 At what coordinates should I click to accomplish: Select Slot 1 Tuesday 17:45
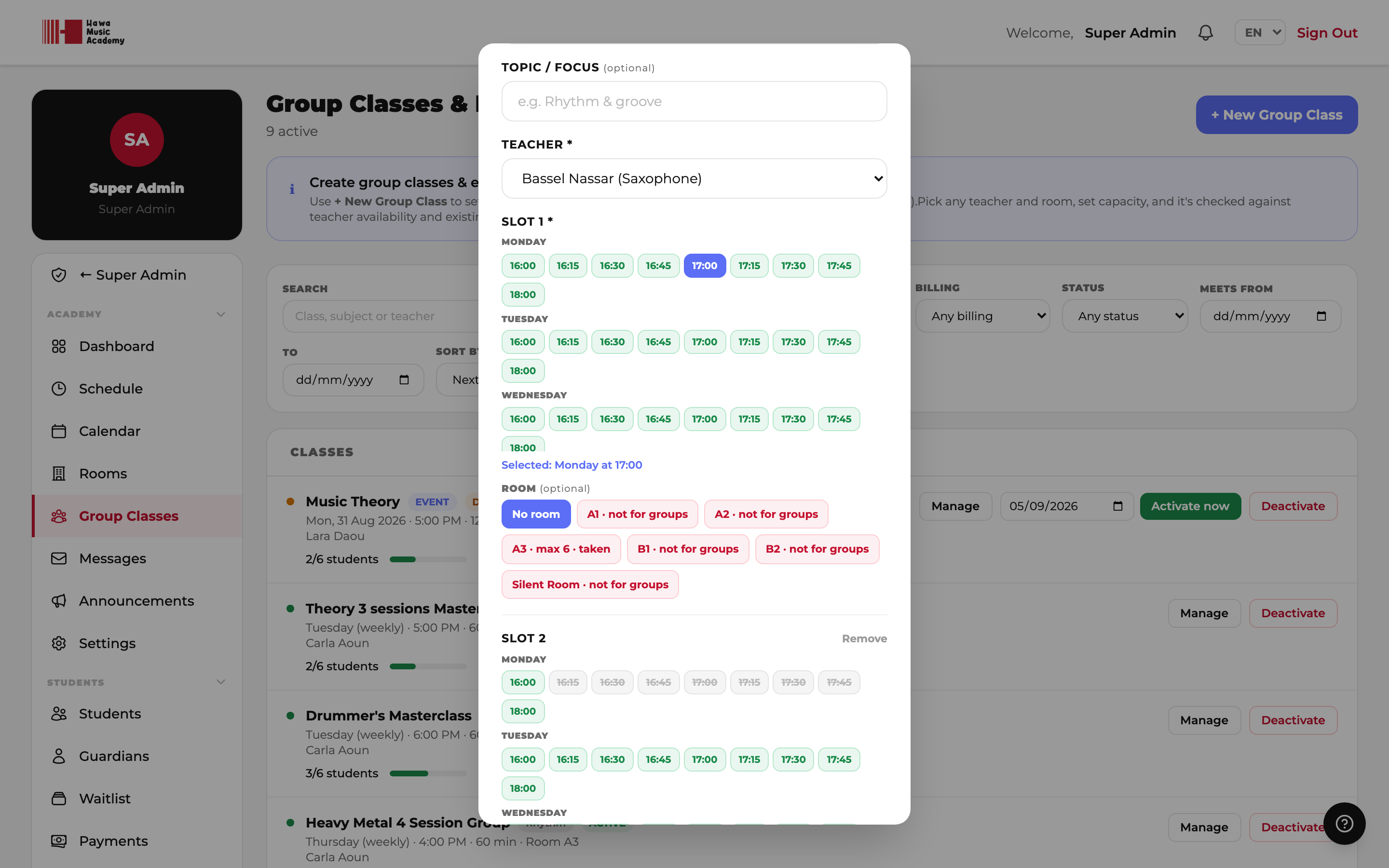point(839,341)
